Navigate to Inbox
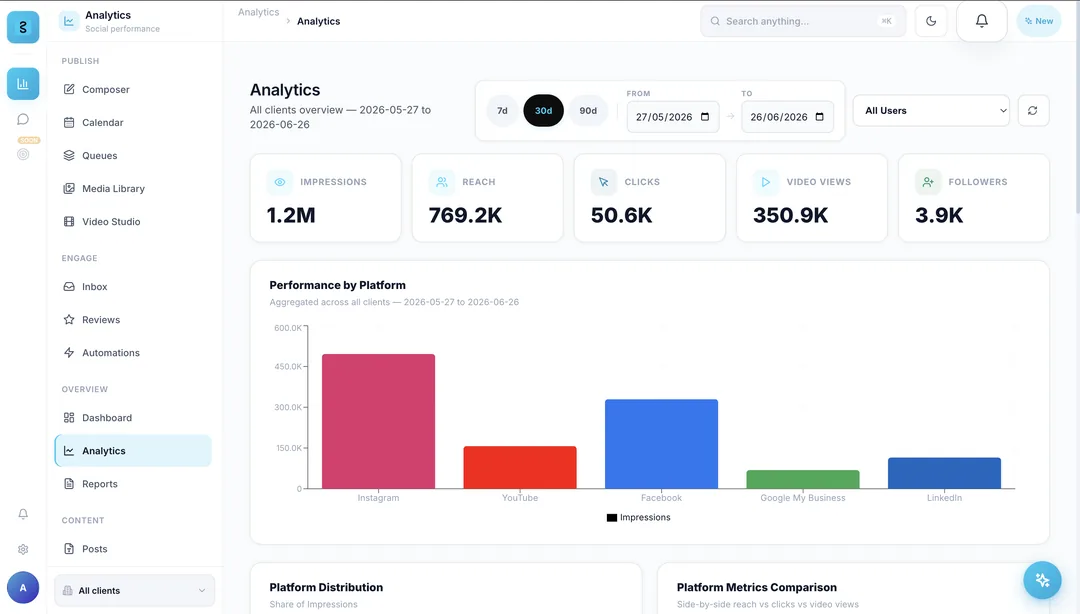Image resolution: width=1080 pixels, height=614 pixels. tap(133, 286)
